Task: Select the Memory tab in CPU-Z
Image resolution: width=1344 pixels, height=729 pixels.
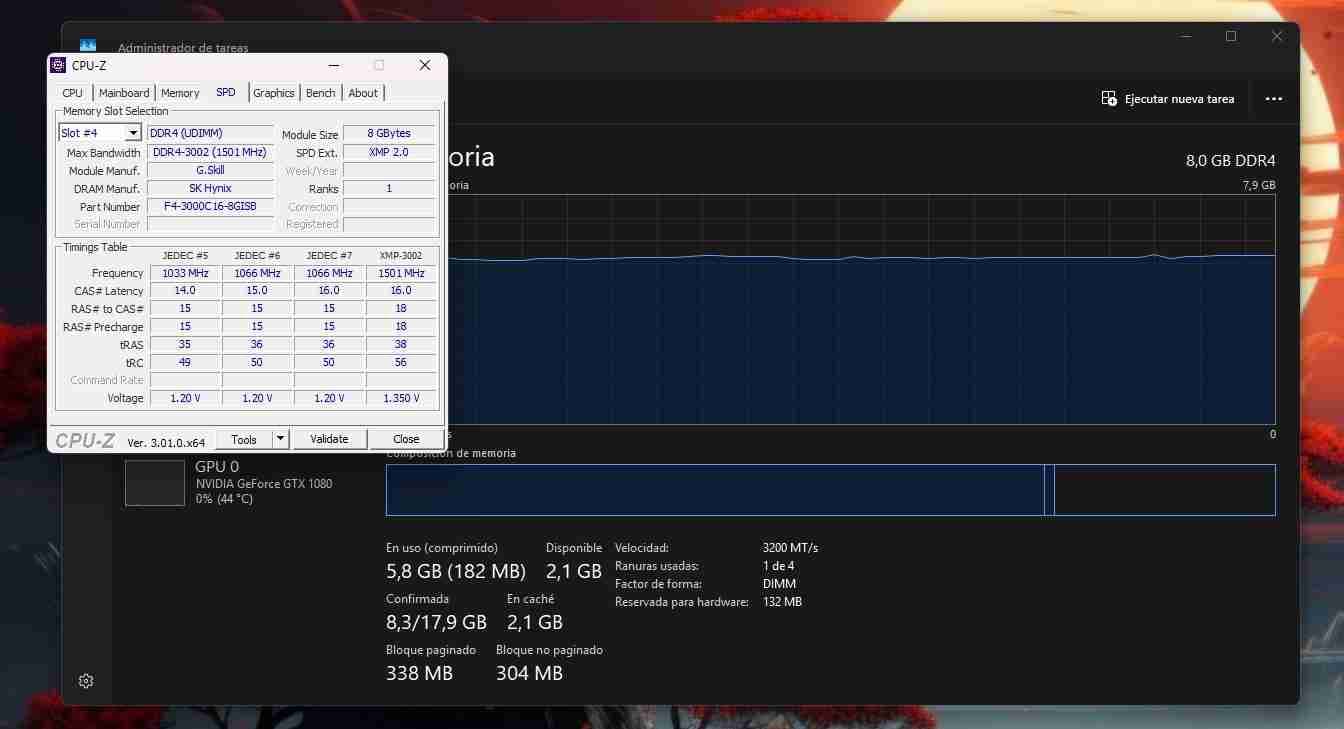Action: click(x=180, y=93)
